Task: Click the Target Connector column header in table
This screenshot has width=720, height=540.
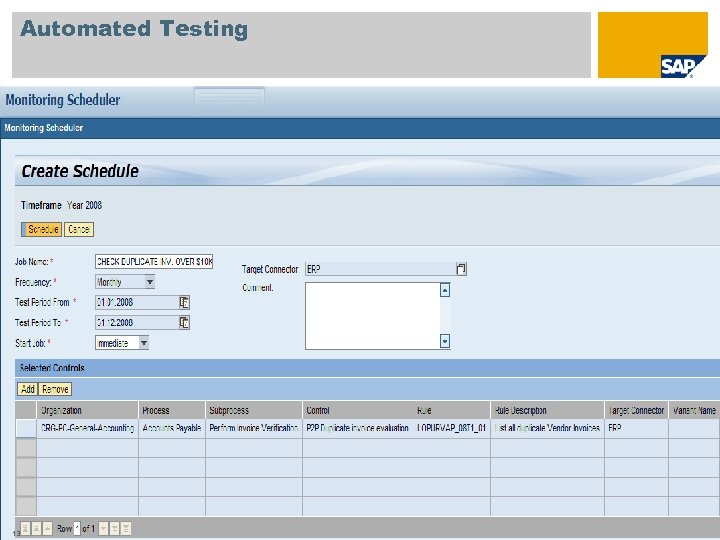Action: (x=636, y=410)
